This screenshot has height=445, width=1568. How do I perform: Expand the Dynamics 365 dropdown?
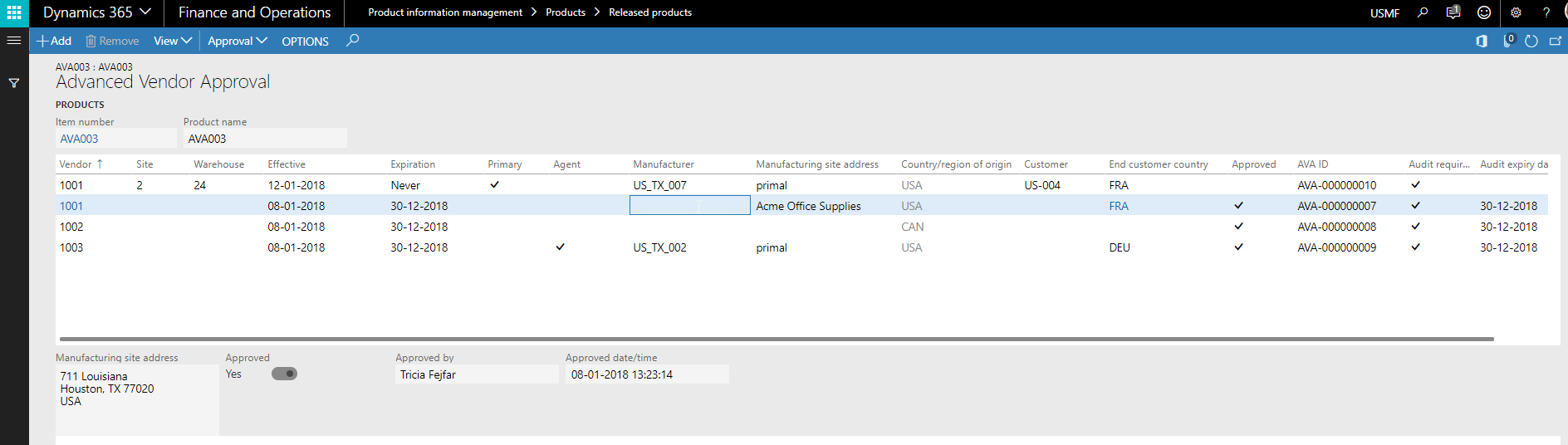coord(97,12)
